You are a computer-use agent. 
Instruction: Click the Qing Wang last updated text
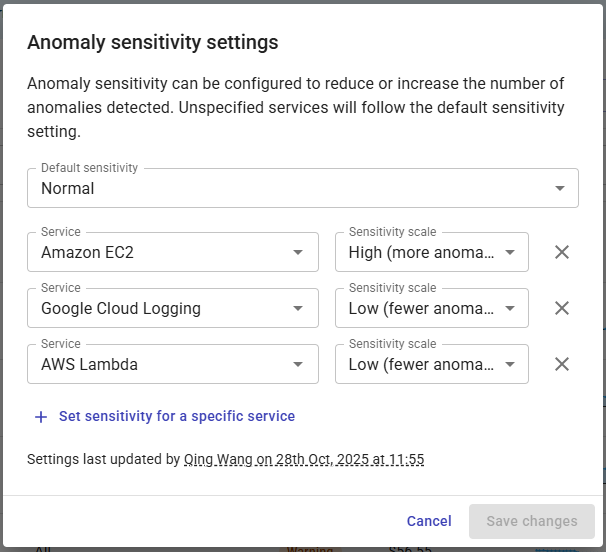click(x=304, y=460)
